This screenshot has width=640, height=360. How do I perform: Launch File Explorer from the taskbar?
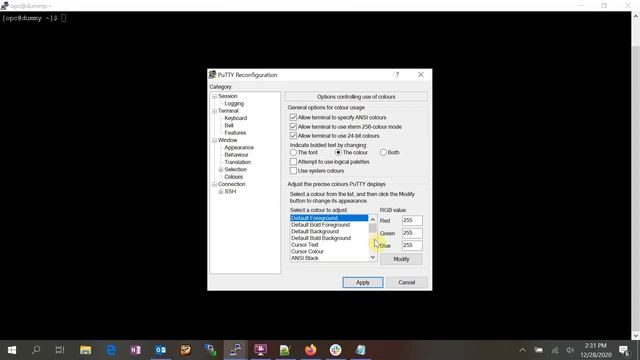pyautogui.click(x=85, y=350)
